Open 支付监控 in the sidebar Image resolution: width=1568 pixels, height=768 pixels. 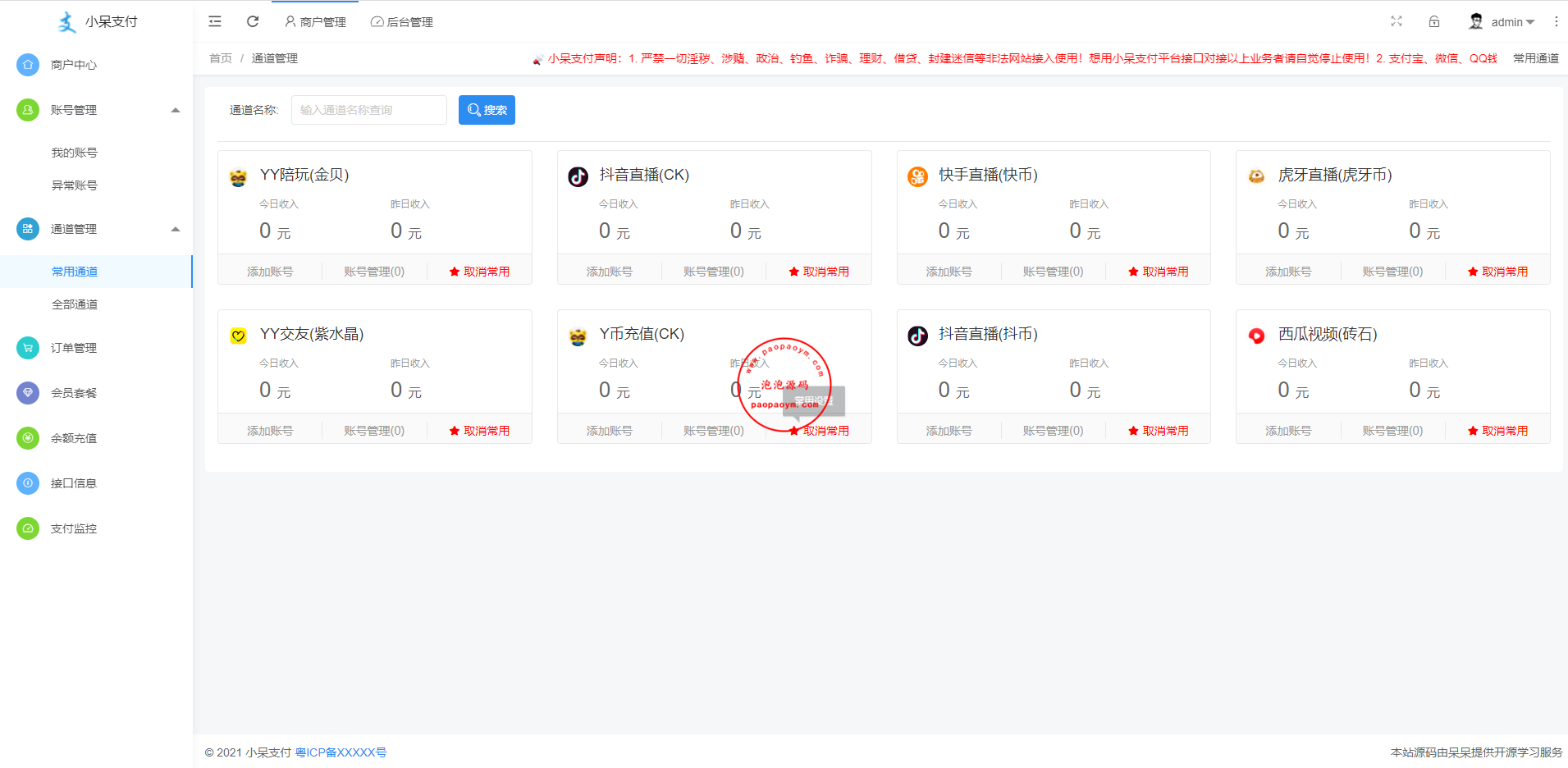click(x=74, y=528)
